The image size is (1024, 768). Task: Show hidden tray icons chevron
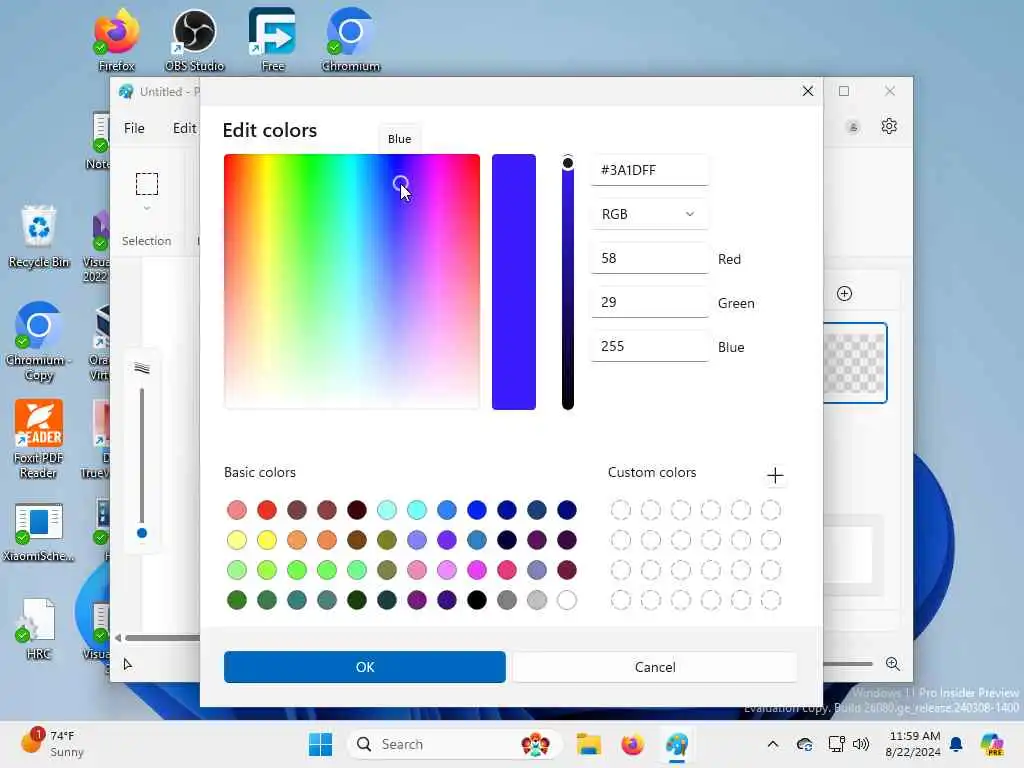point(773,744)
